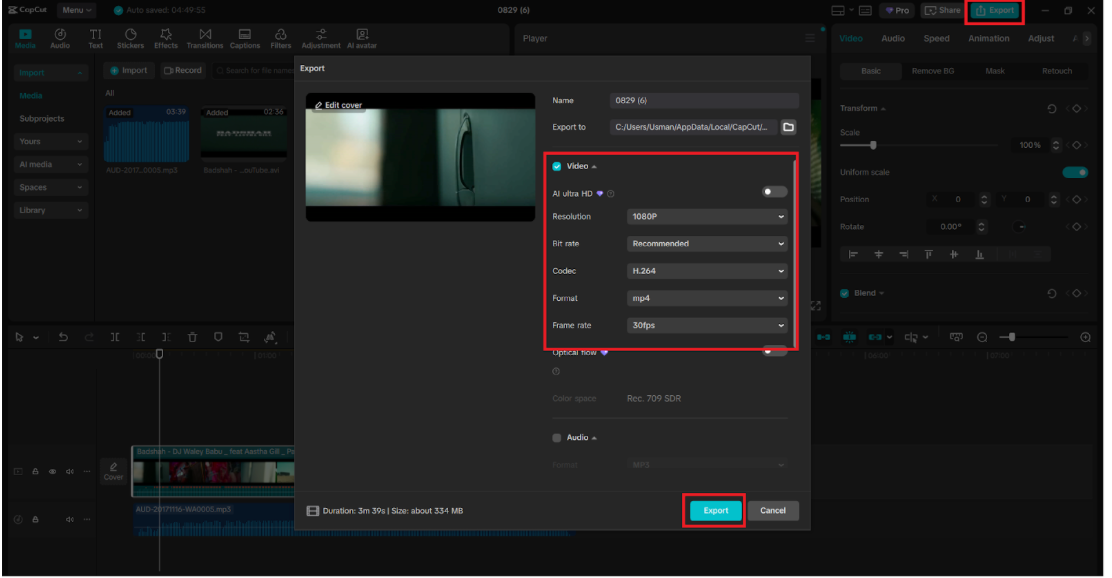Open the Frame rate dropdown showing 30fps
1112x578 pixels.
708,325
